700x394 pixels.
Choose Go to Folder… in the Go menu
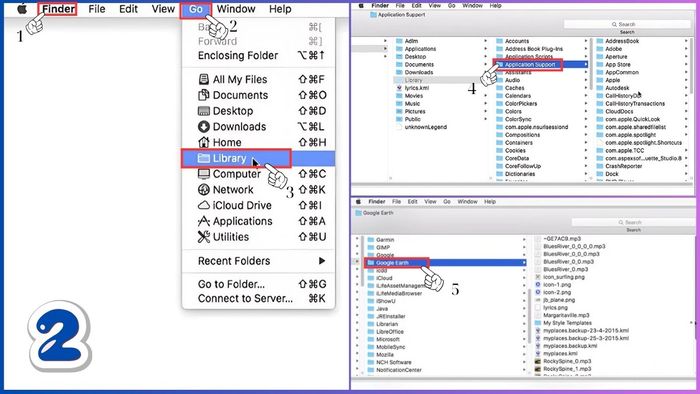tap(231, 284)
